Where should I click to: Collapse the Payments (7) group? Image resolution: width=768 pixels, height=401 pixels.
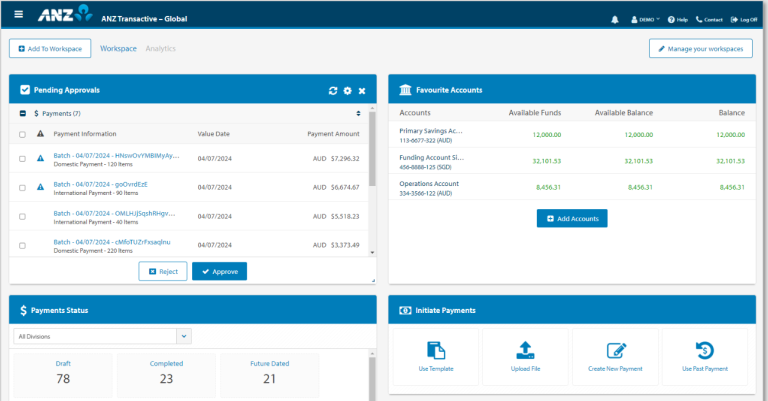[23, 113]
